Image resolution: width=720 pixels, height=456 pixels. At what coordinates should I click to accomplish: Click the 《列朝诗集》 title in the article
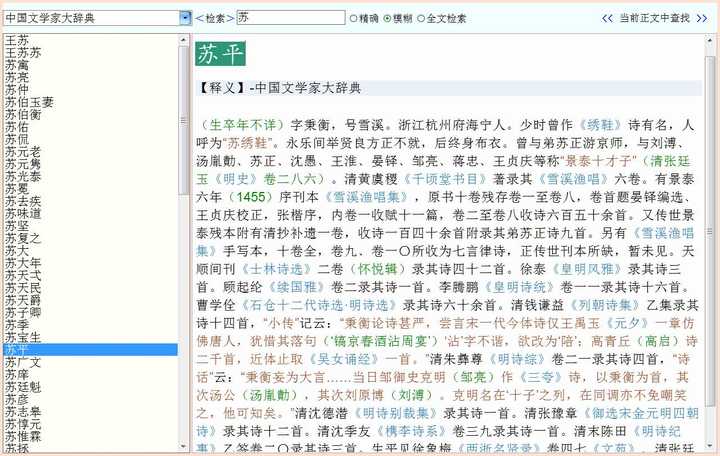tap(604, 305)
